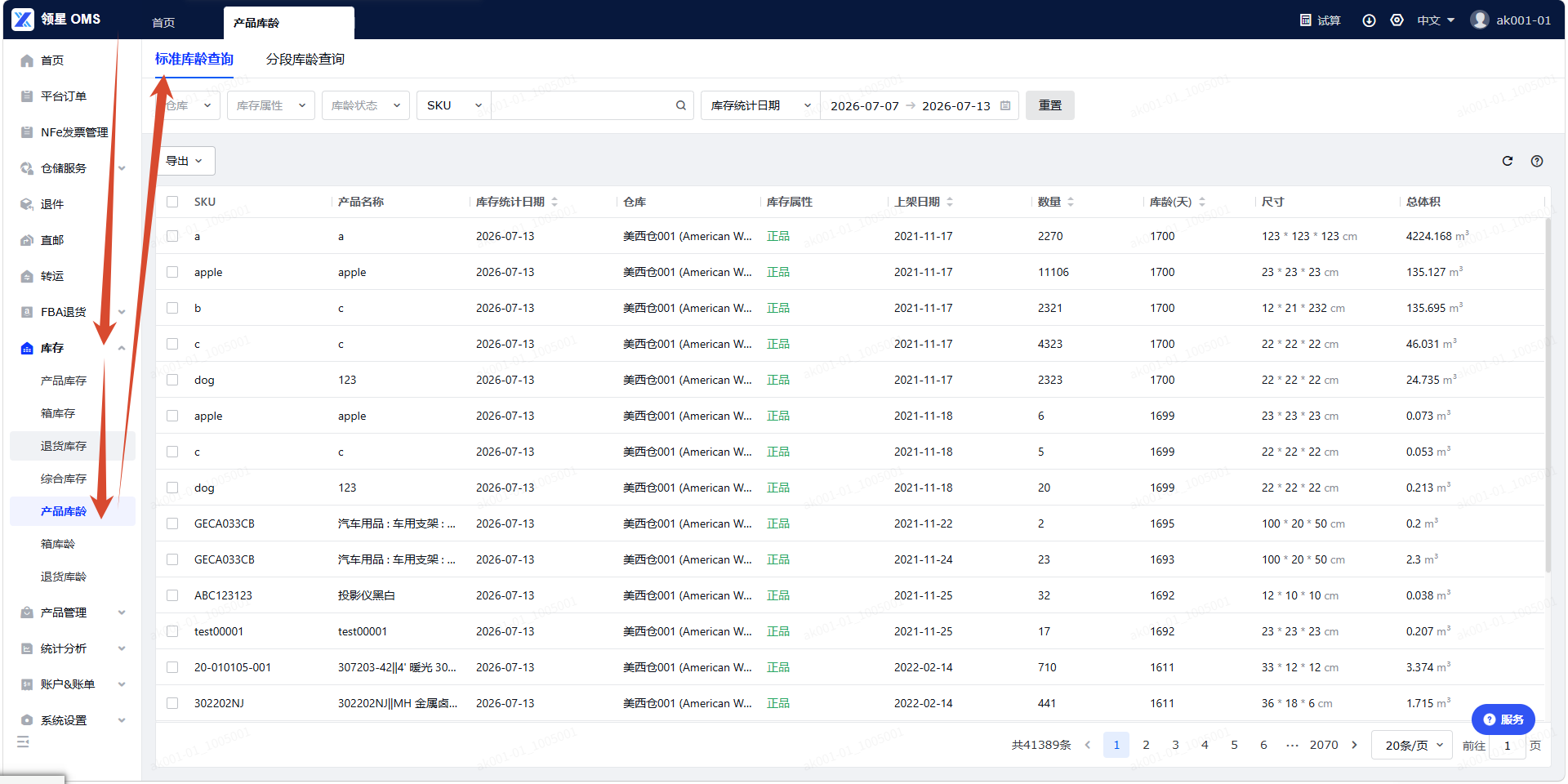
Task: Check the select-all header checkbox
Action: pos(172,202)
